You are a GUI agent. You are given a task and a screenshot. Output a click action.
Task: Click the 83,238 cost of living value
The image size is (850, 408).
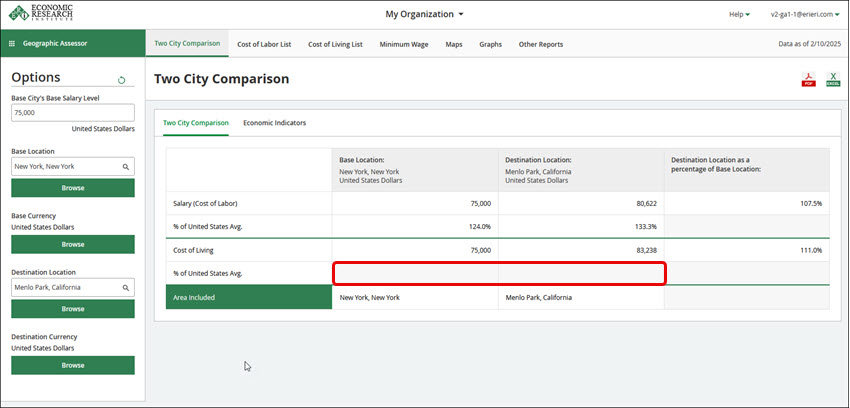[x=645, y=251]
